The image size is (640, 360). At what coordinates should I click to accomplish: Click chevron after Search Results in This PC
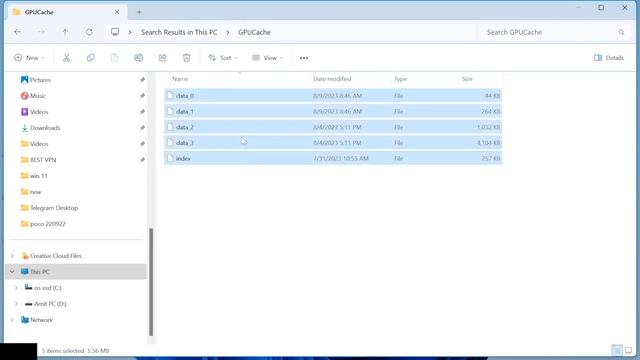228,32
